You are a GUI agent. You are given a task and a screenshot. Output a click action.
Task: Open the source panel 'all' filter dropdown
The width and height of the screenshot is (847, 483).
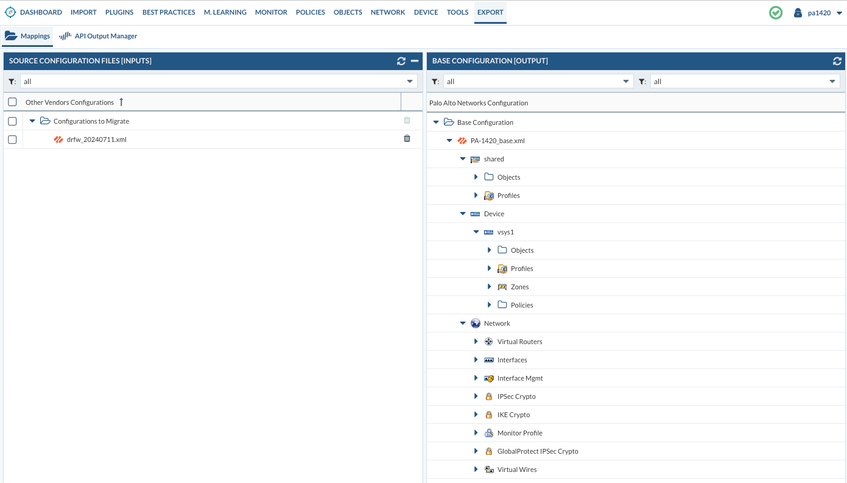pyautogui.click(x=409, y=82)
